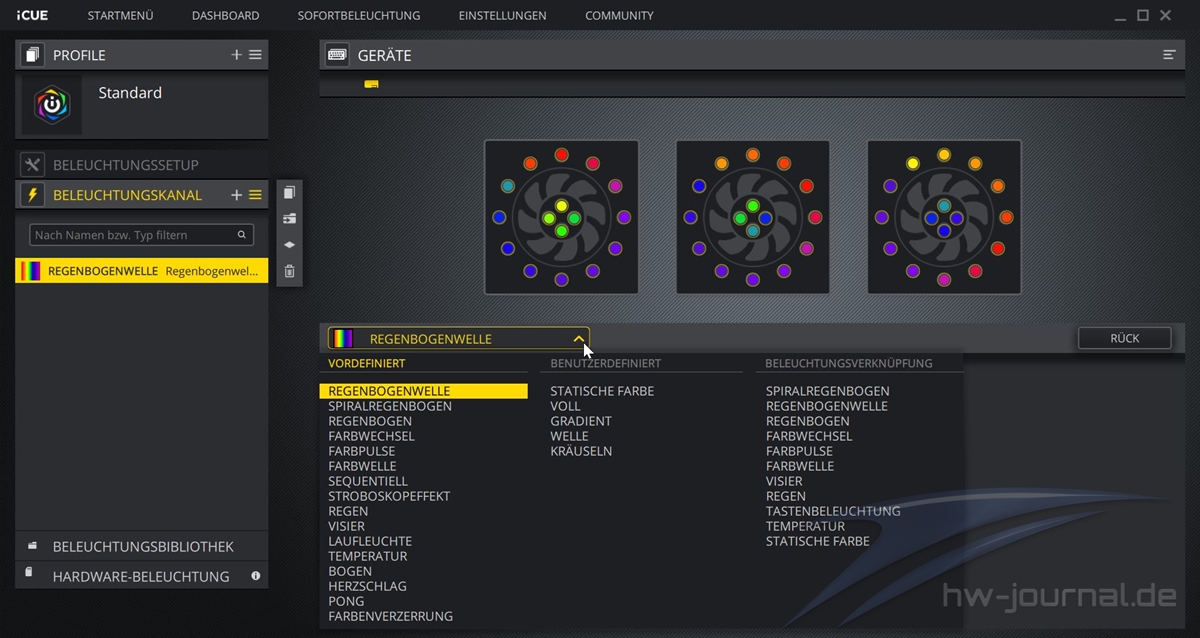Click rainbow swatch beside Regenbogenwelle channel entry
This screenshot has width=1200, height=638.
pyautogui.click(x=31, y=271)
